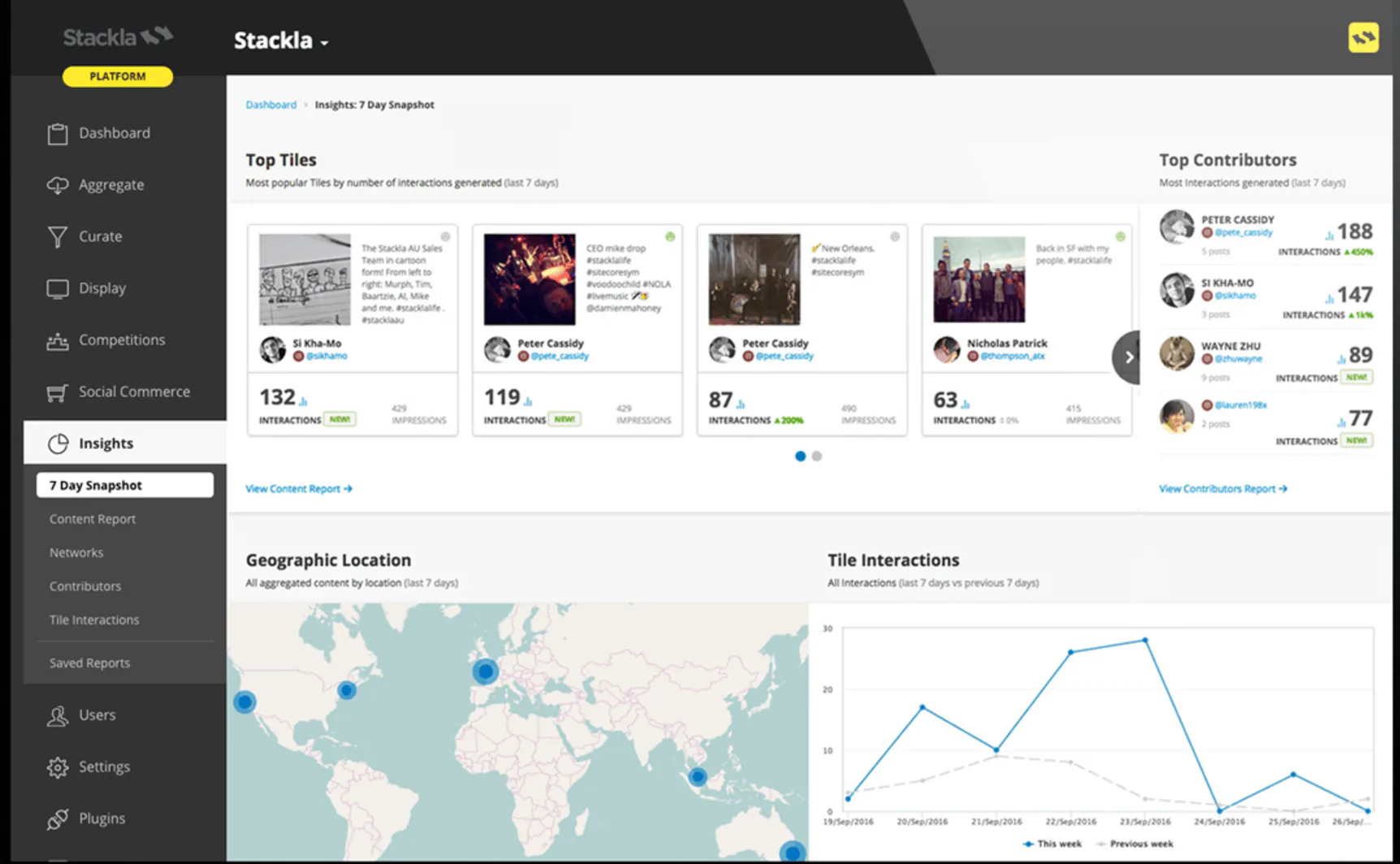This screenshot has height=864, width=1400.
Task: Click the Display monitor icon
Action: pyautogui.click(x=57, y=289)
